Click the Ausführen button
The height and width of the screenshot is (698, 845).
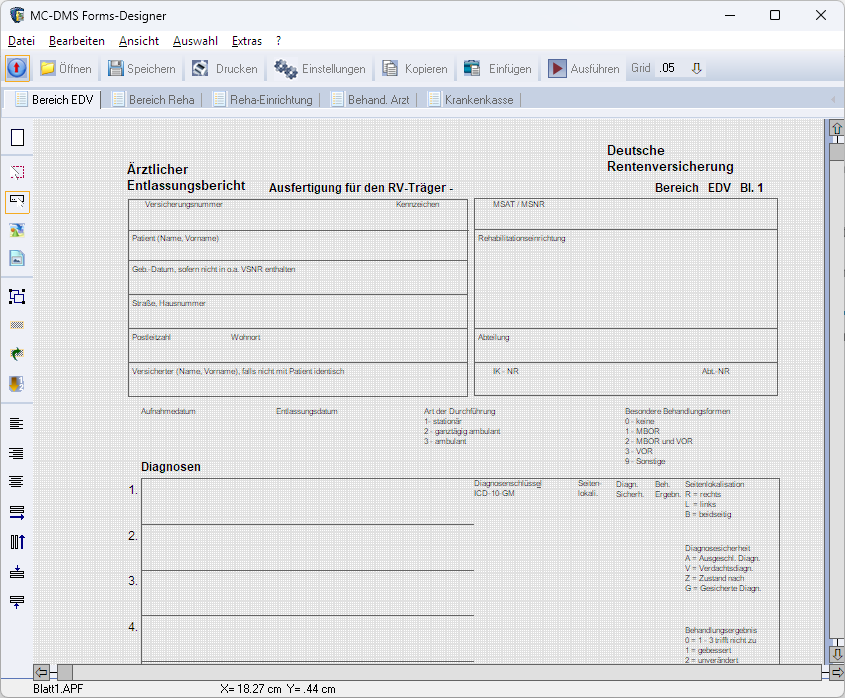click(x=584, y=69)
